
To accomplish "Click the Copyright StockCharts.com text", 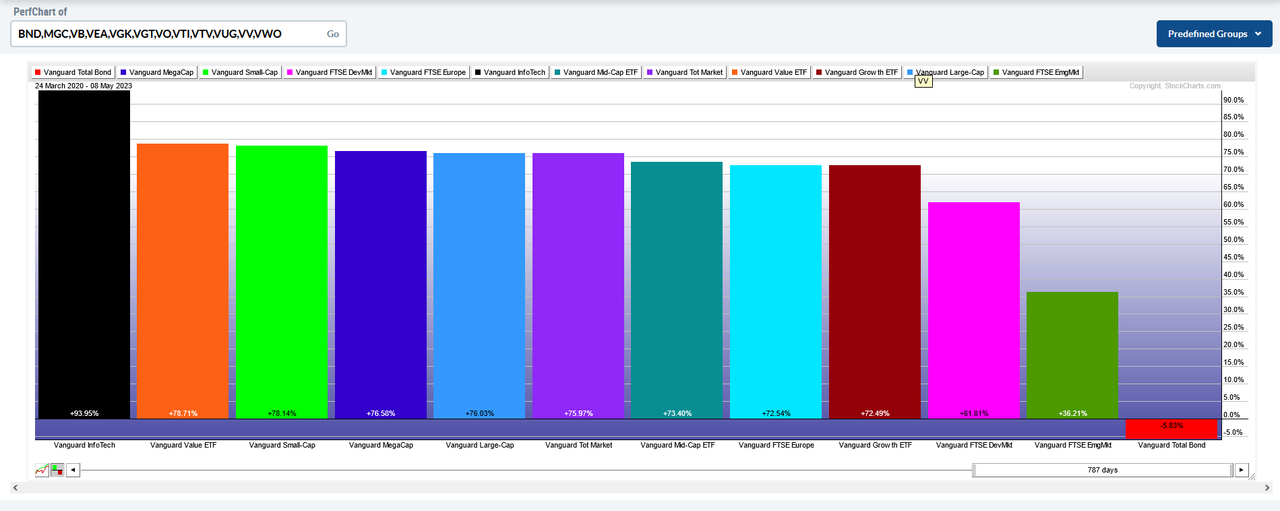I will 1174,86.
